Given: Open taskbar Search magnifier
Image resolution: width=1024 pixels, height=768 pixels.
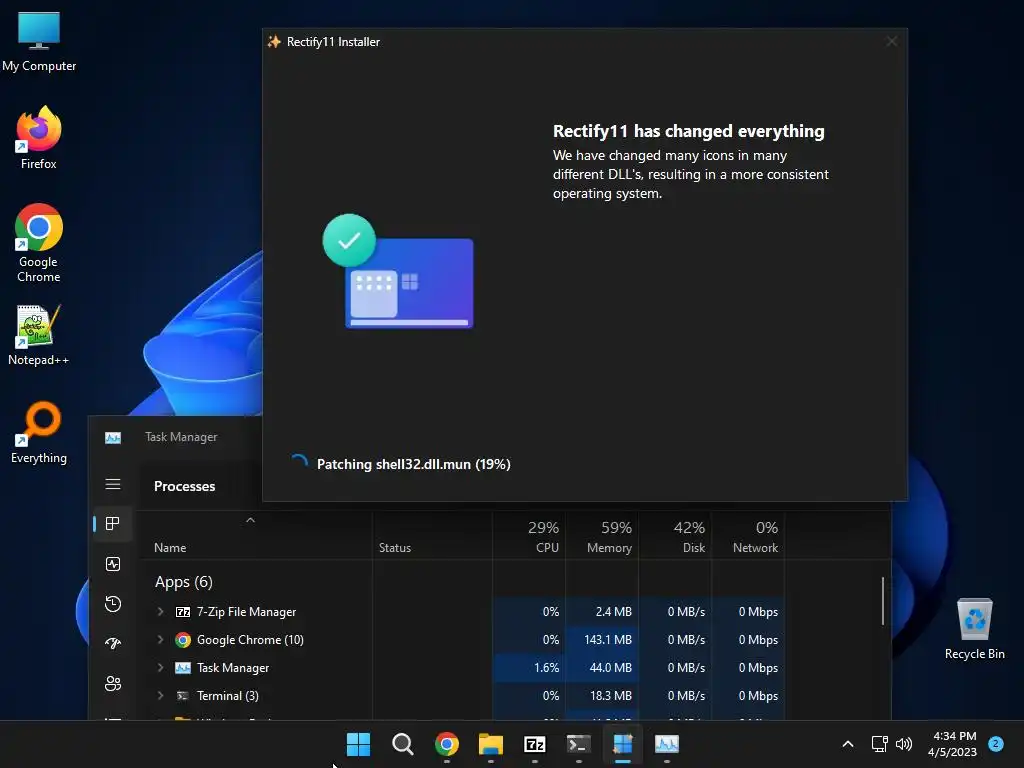Looking at the screenshot, I should pos(402,744).
